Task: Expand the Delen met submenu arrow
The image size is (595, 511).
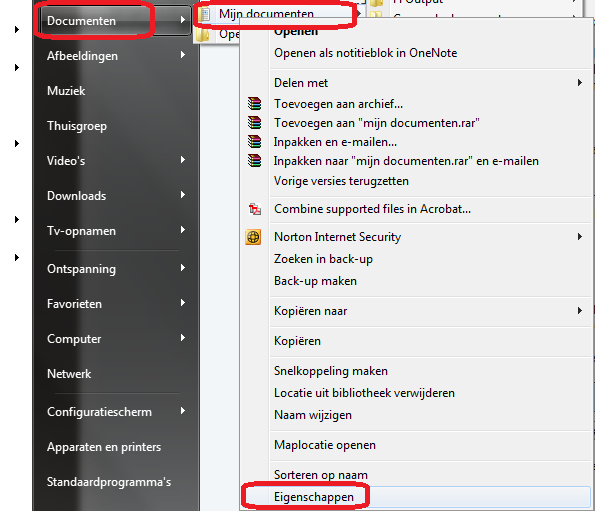Action: point(579,82)
